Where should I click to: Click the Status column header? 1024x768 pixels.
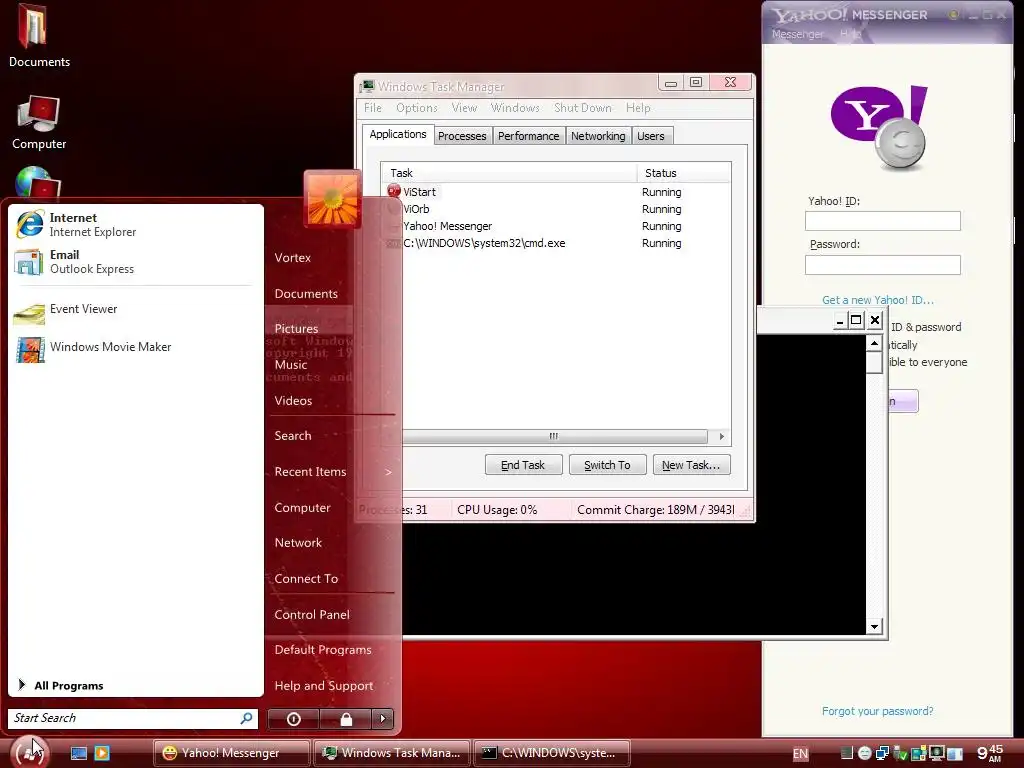click(x=683, y=173)
